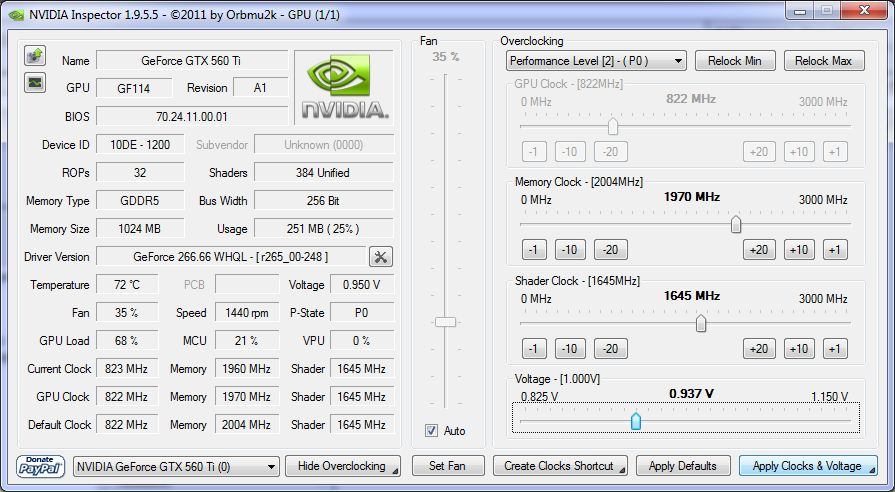
Task: Open the Performance Level dropdown
Action: [596, 61]
